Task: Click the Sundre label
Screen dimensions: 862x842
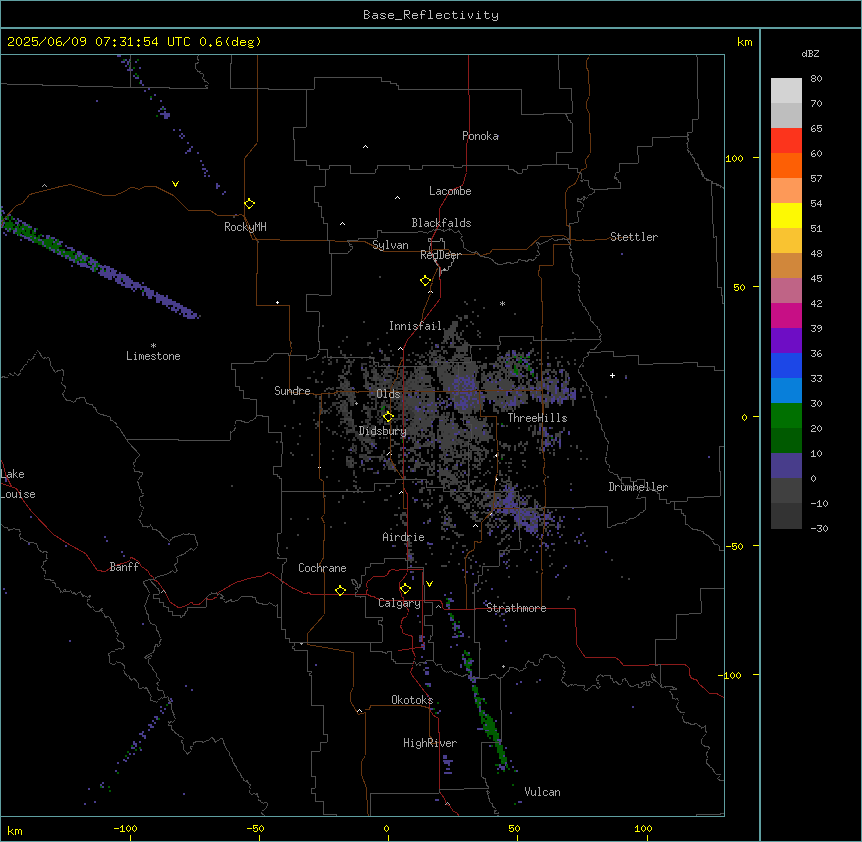Action: 292,391
